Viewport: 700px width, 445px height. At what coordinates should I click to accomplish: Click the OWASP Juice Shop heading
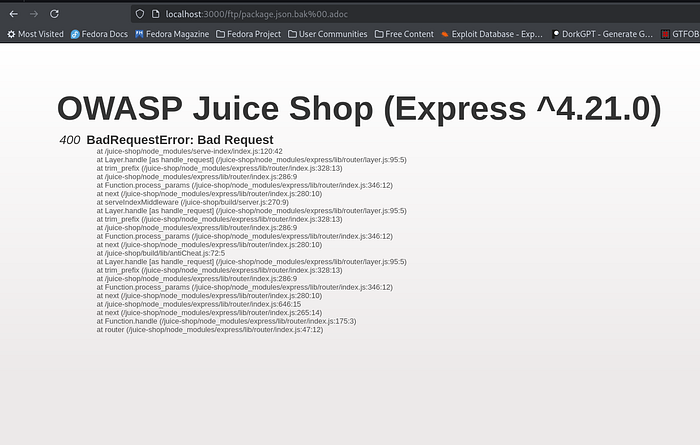coord(359,108)
